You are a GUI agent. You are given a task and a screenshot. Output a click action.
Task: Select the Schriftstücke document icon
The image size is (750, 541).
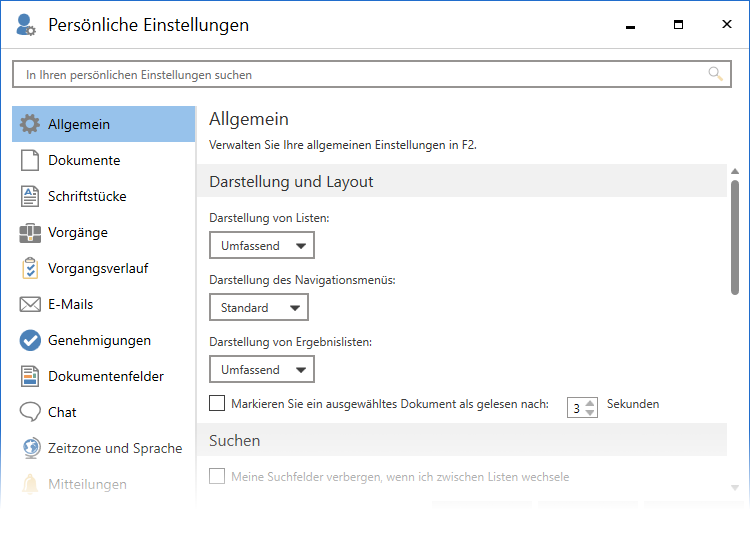point(30,196)
